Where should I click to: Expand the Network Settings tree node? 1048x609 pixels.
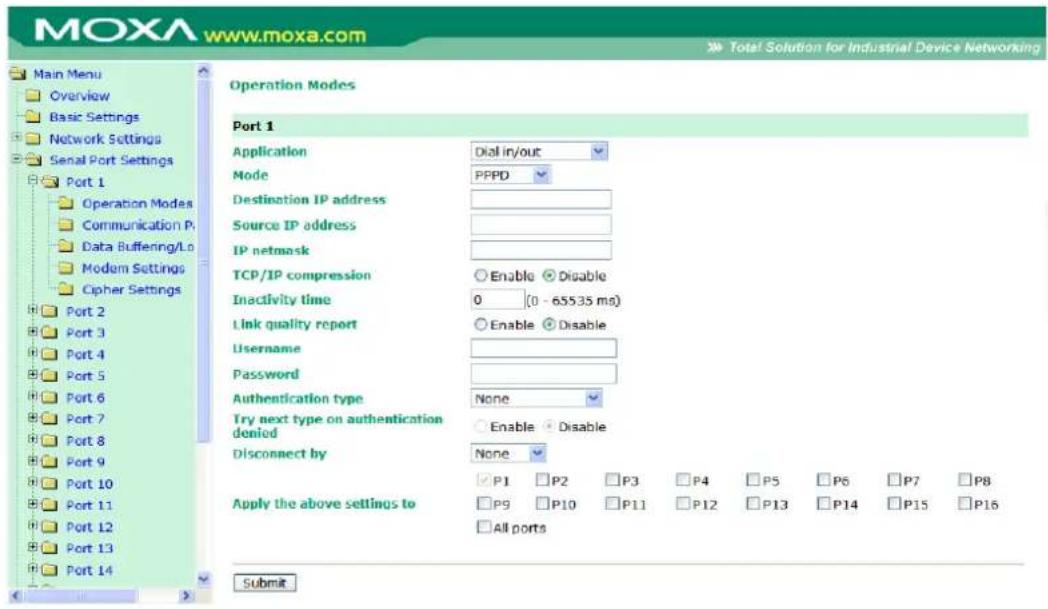click(16, 138)
